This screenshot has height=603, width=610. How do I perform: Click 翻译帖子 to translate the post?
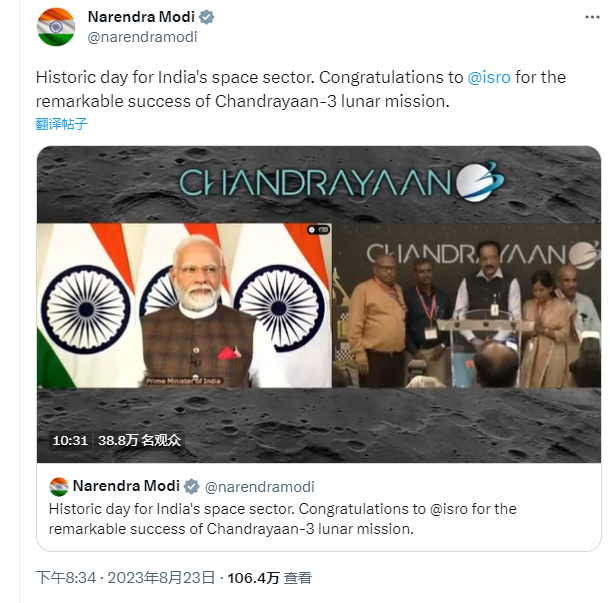coord(62,124)
